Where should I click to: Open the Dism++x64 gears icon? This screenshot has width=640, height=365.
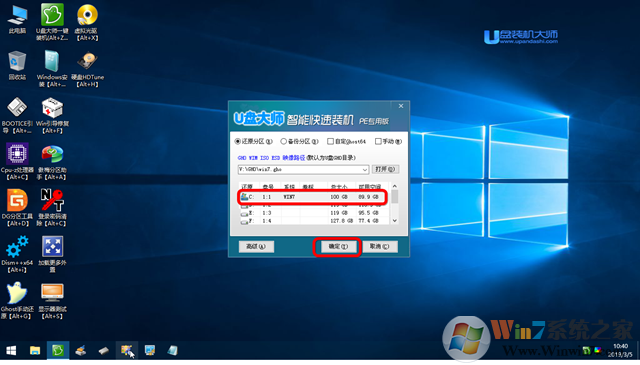(17, 254)
